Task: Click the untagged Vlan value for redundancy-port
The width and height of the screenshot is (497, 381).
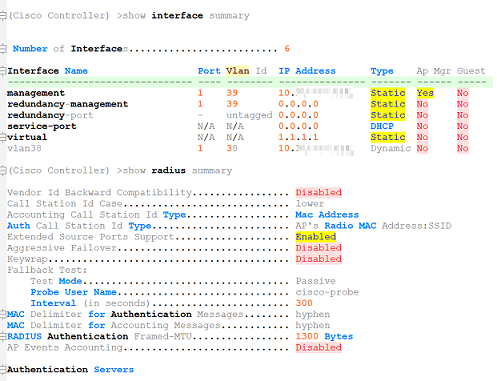Action: click(x=249, y=115)
